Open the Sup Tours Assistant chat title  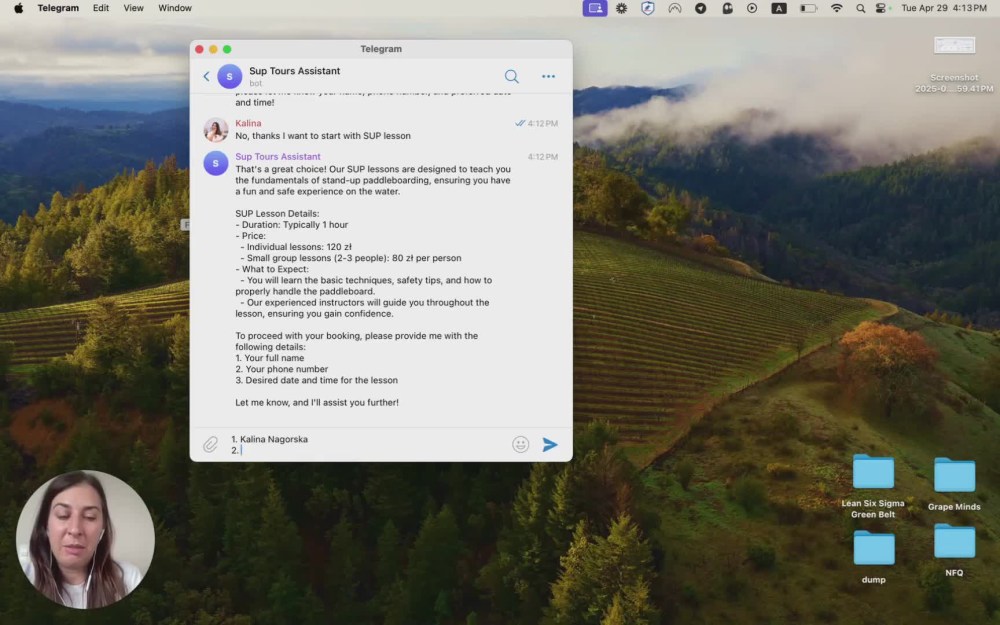click(x=295, y=71)
